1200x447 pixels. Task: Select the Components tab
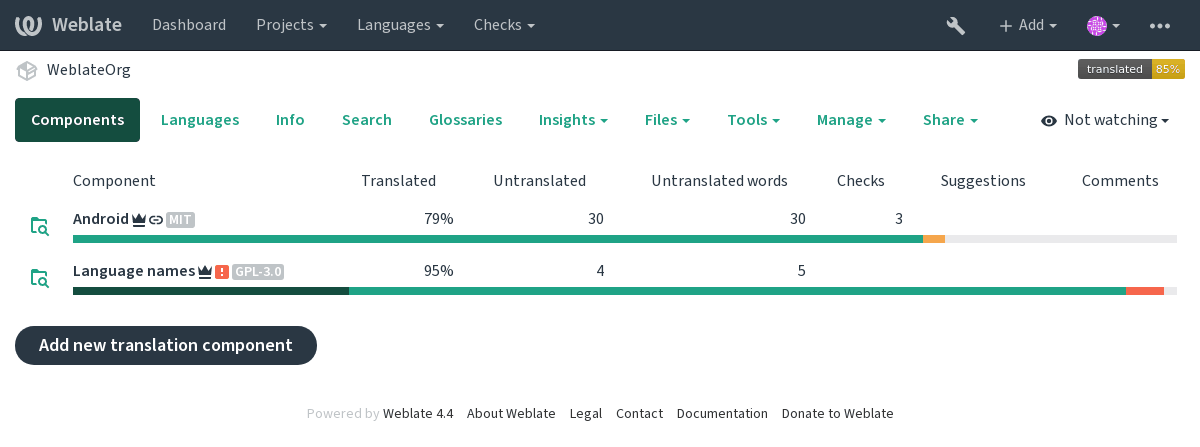tap(78, 120)
